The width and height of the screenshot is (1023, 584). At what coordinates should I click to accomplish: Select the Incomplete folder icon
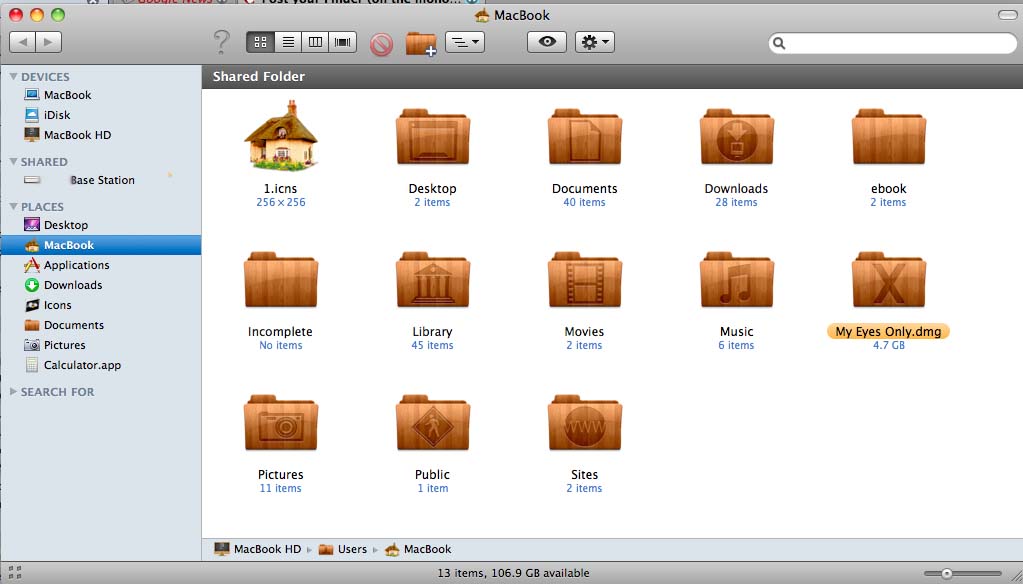pyautogui.click(x=281, y=280)
